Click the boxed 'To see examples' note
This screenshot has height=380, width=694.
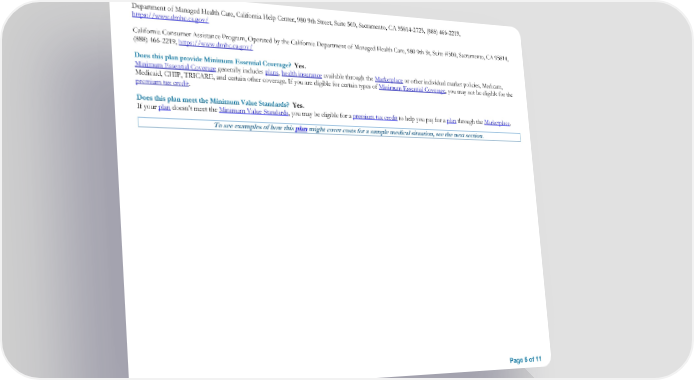pos(329,130)
